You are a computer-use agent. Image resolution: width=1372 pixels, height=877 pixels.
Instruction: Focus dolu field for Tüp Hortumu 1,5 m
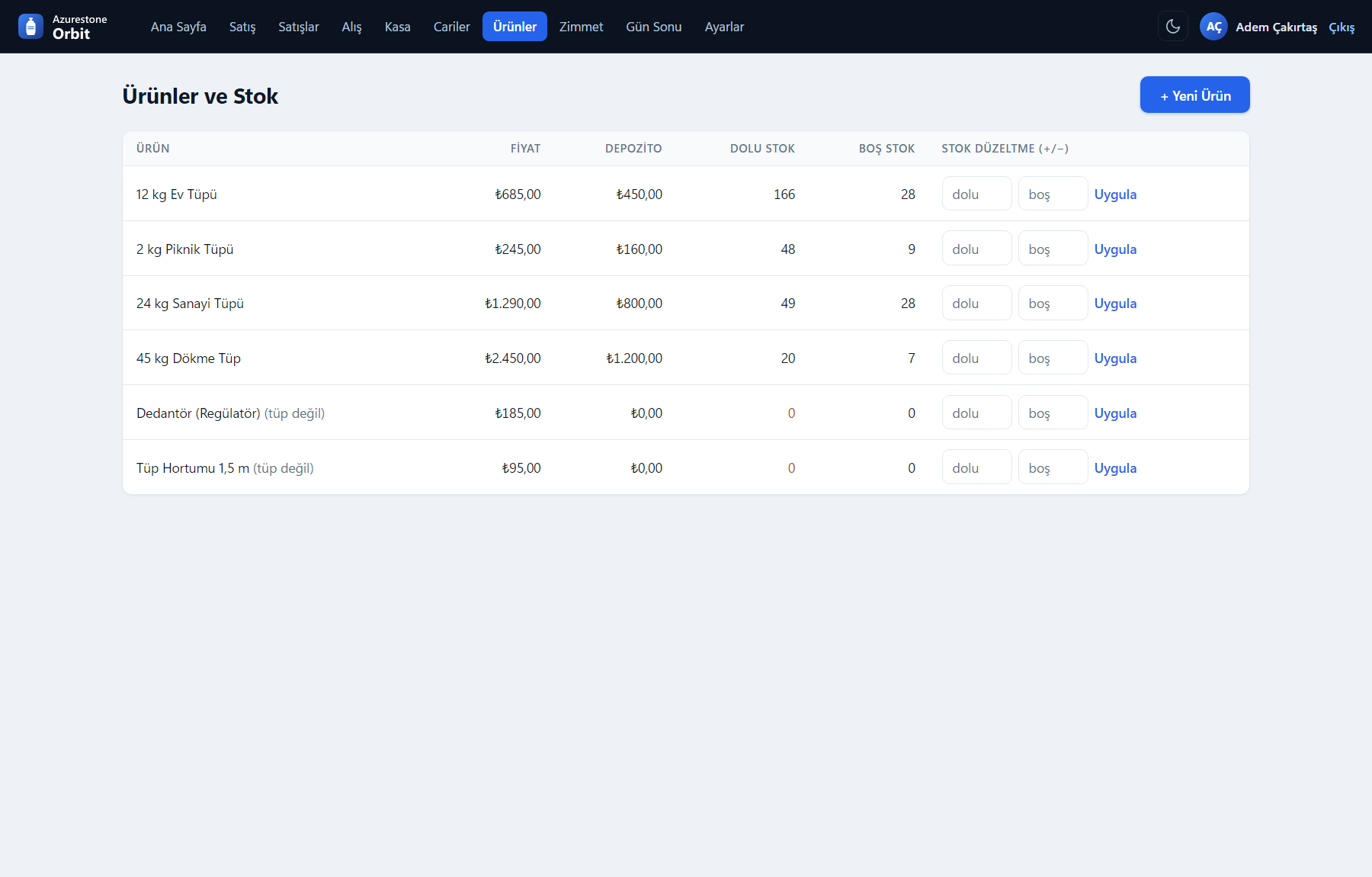[x=976, y=467]
